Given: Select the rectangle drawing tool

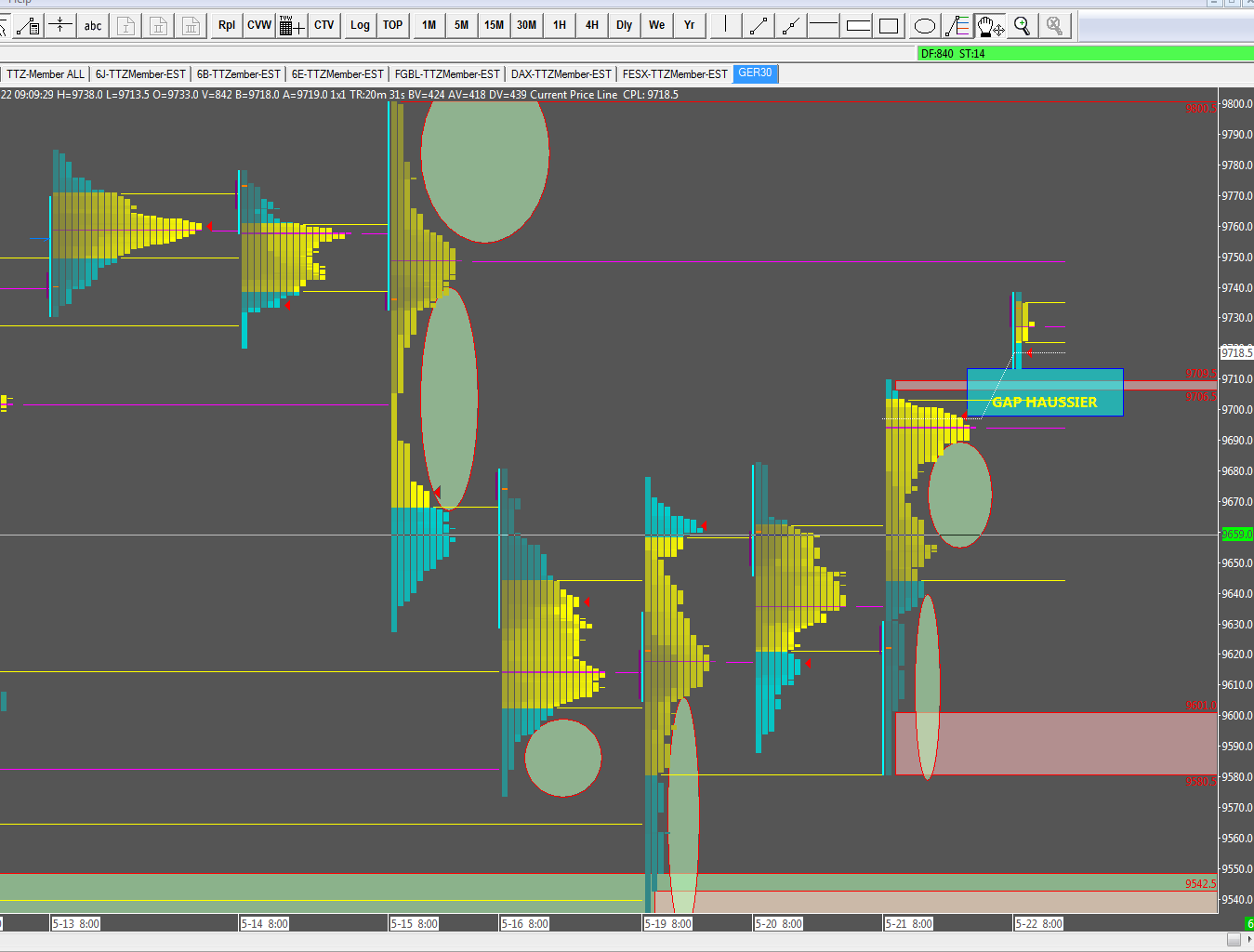Looking at the screenshot, I should [x=890, y=26].
